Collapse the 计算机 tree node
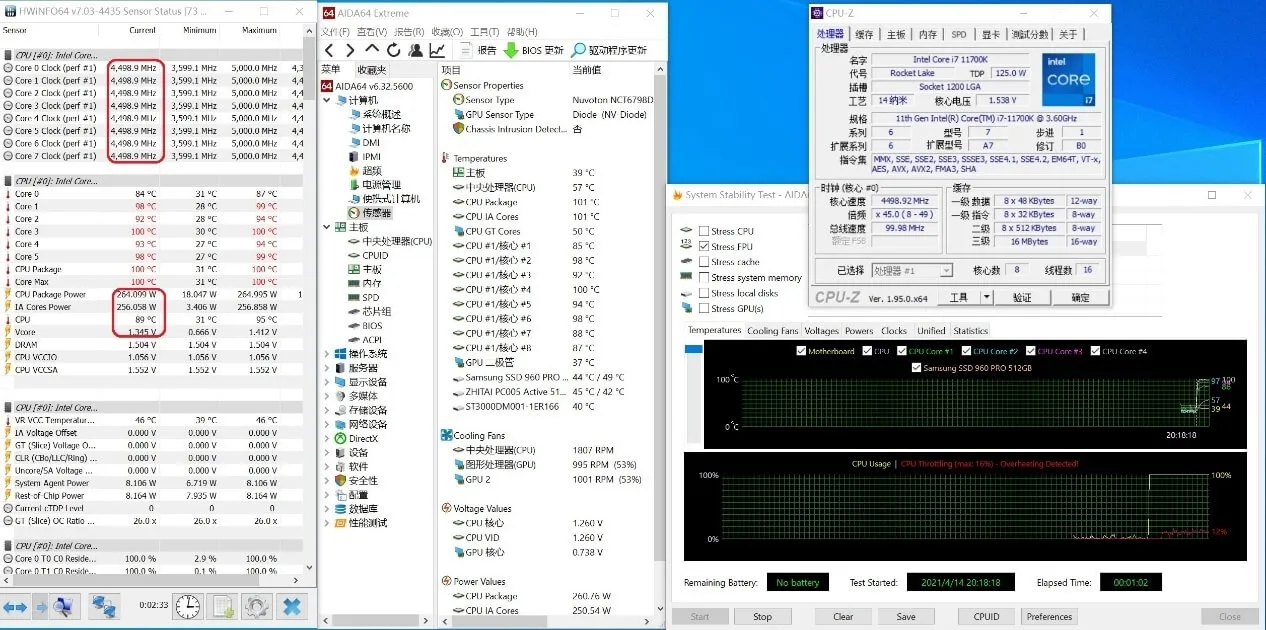Screen dimensions: 1266x630 [327, 101]
